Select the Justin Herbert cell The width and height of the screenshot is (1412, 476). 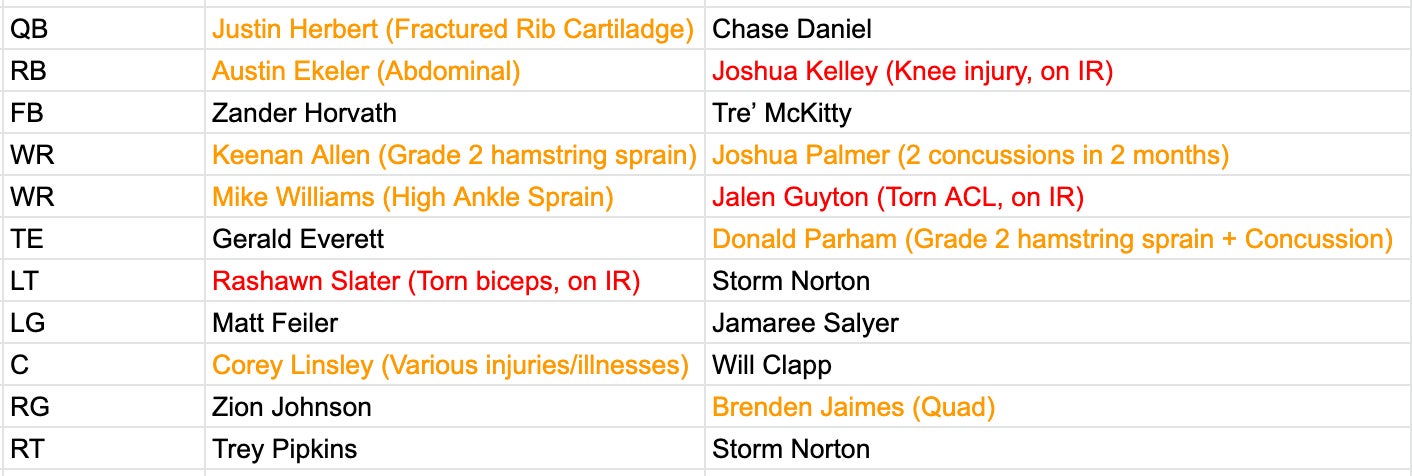[x=452, y=29]
